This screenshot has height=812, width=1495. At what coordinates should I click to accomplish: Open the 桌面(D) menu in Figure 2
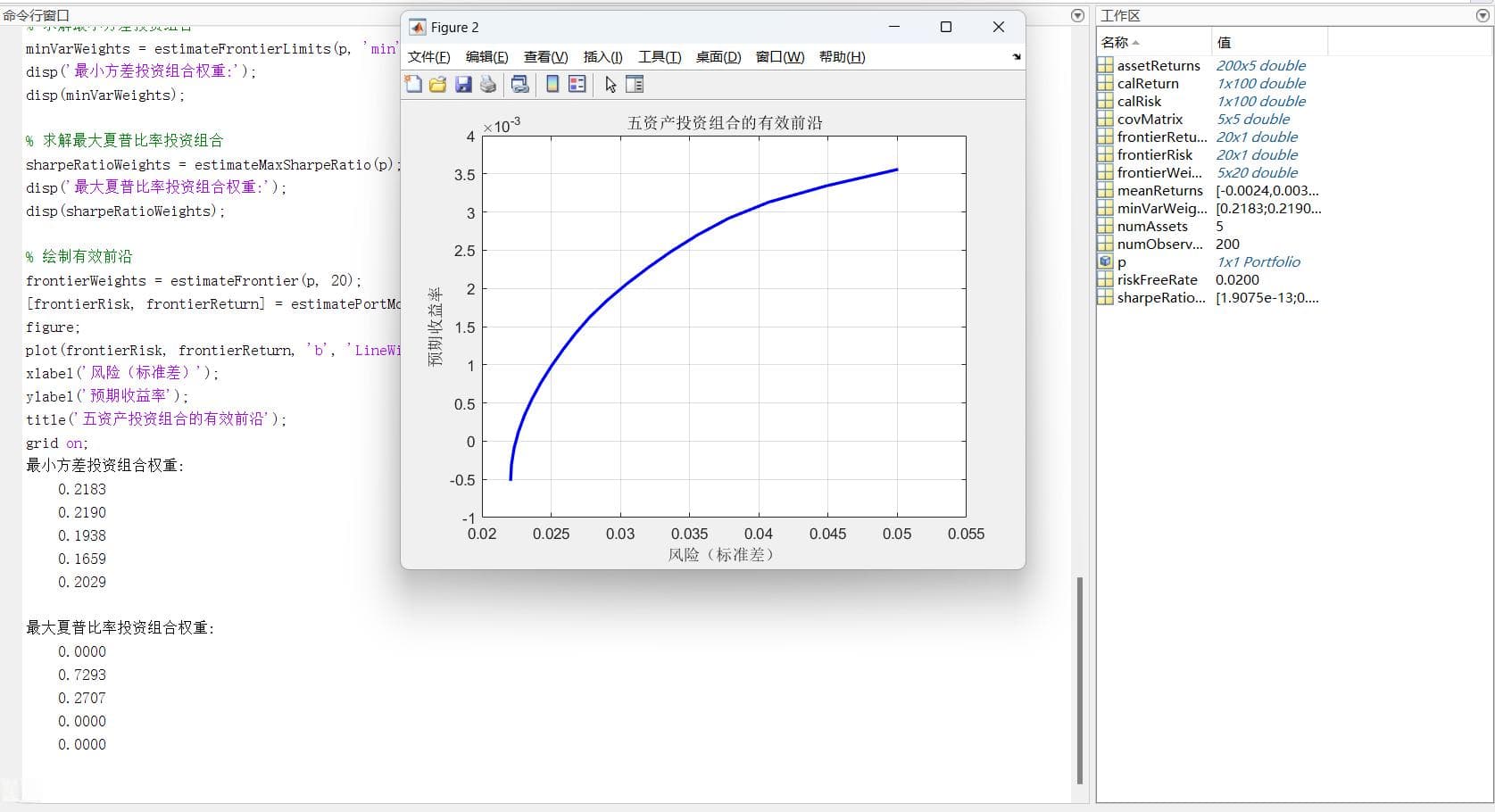click(x=718, y=56)
